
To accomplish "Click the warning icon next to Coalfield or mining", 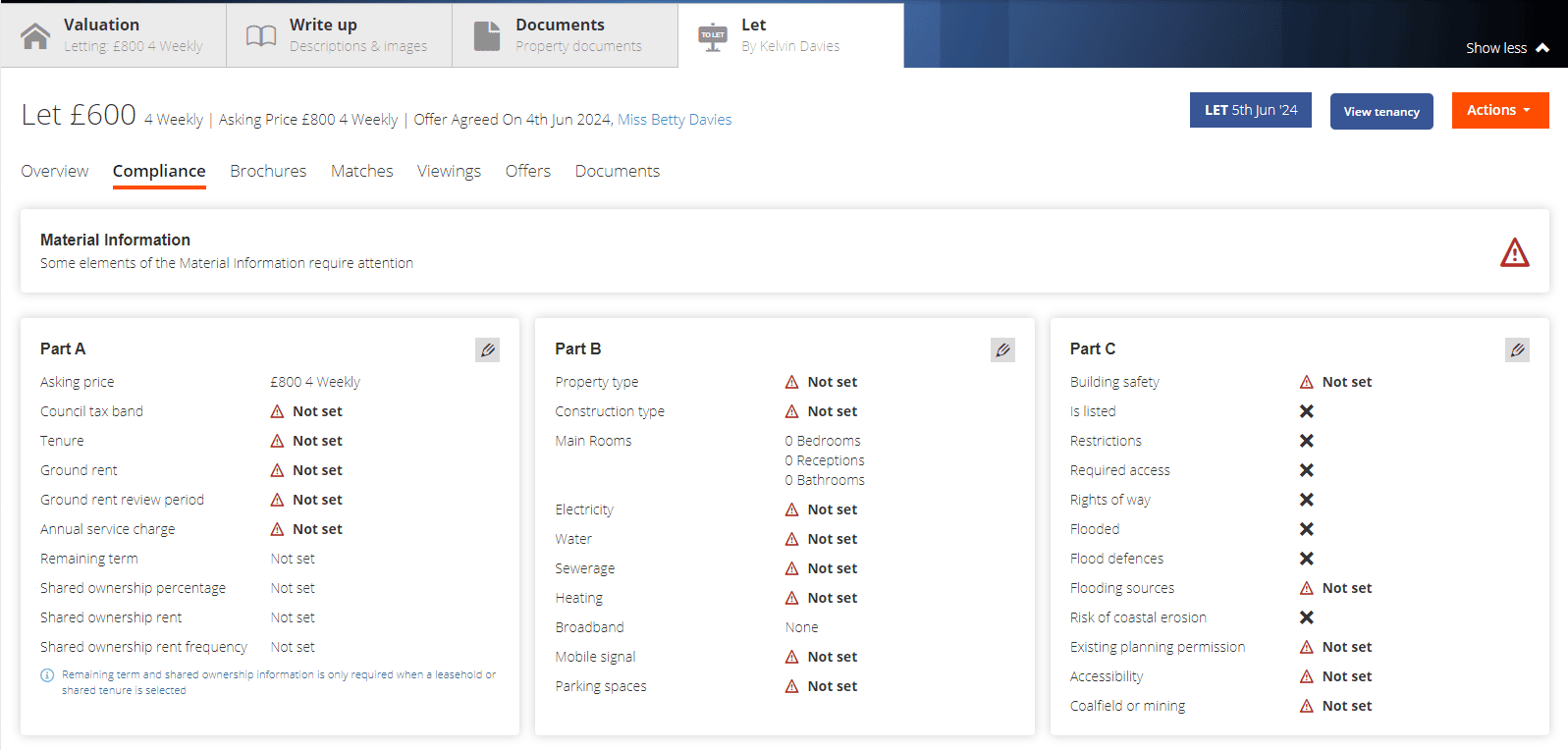I will click(1307, 706).
